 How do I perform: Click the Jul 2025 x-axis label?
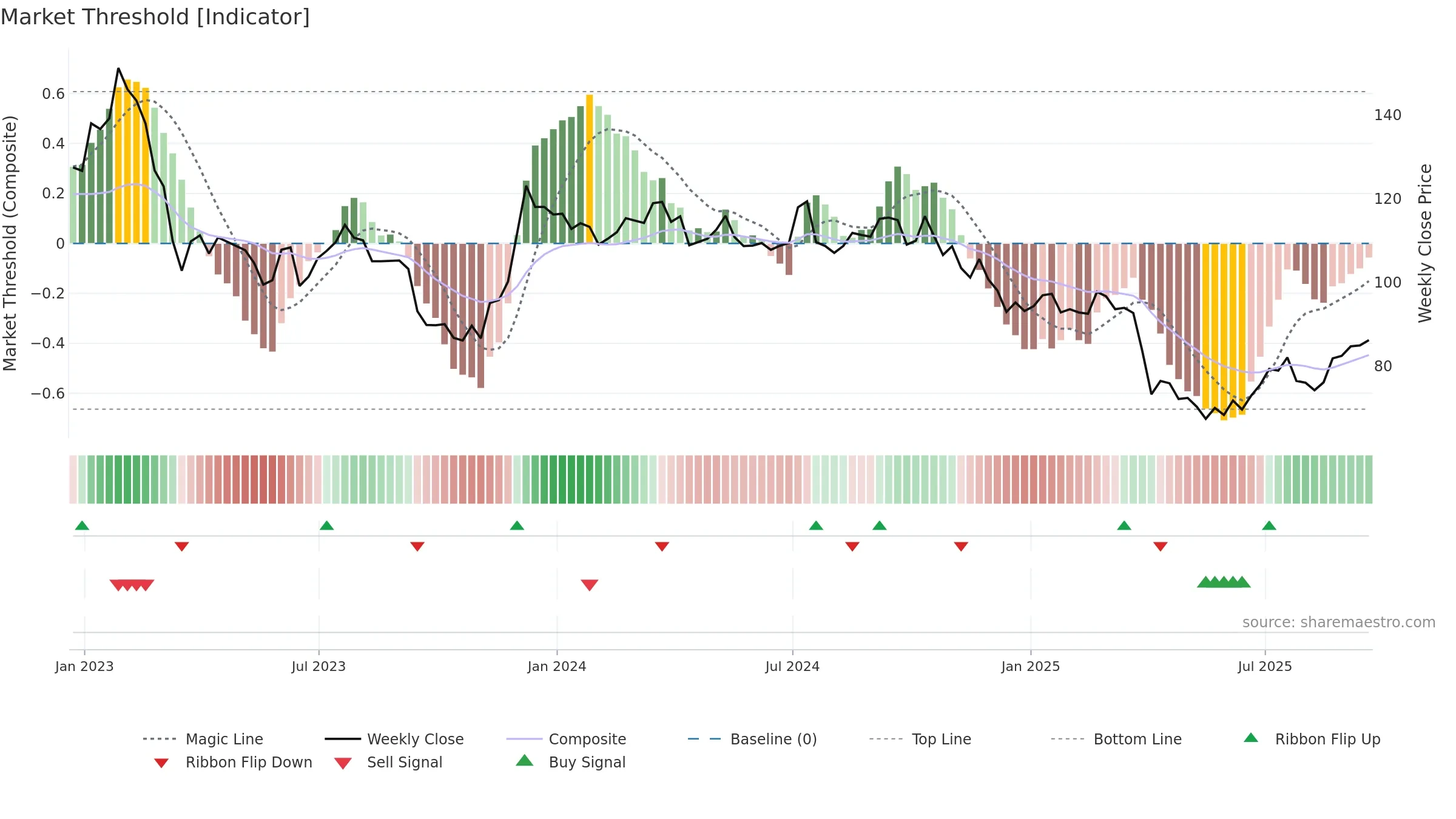click(1265, 667)
